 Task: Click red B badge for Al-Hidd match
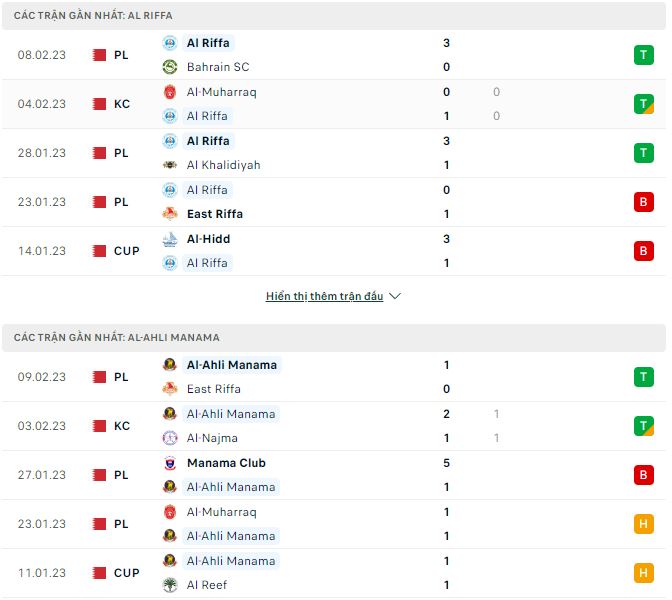[643, 251]
